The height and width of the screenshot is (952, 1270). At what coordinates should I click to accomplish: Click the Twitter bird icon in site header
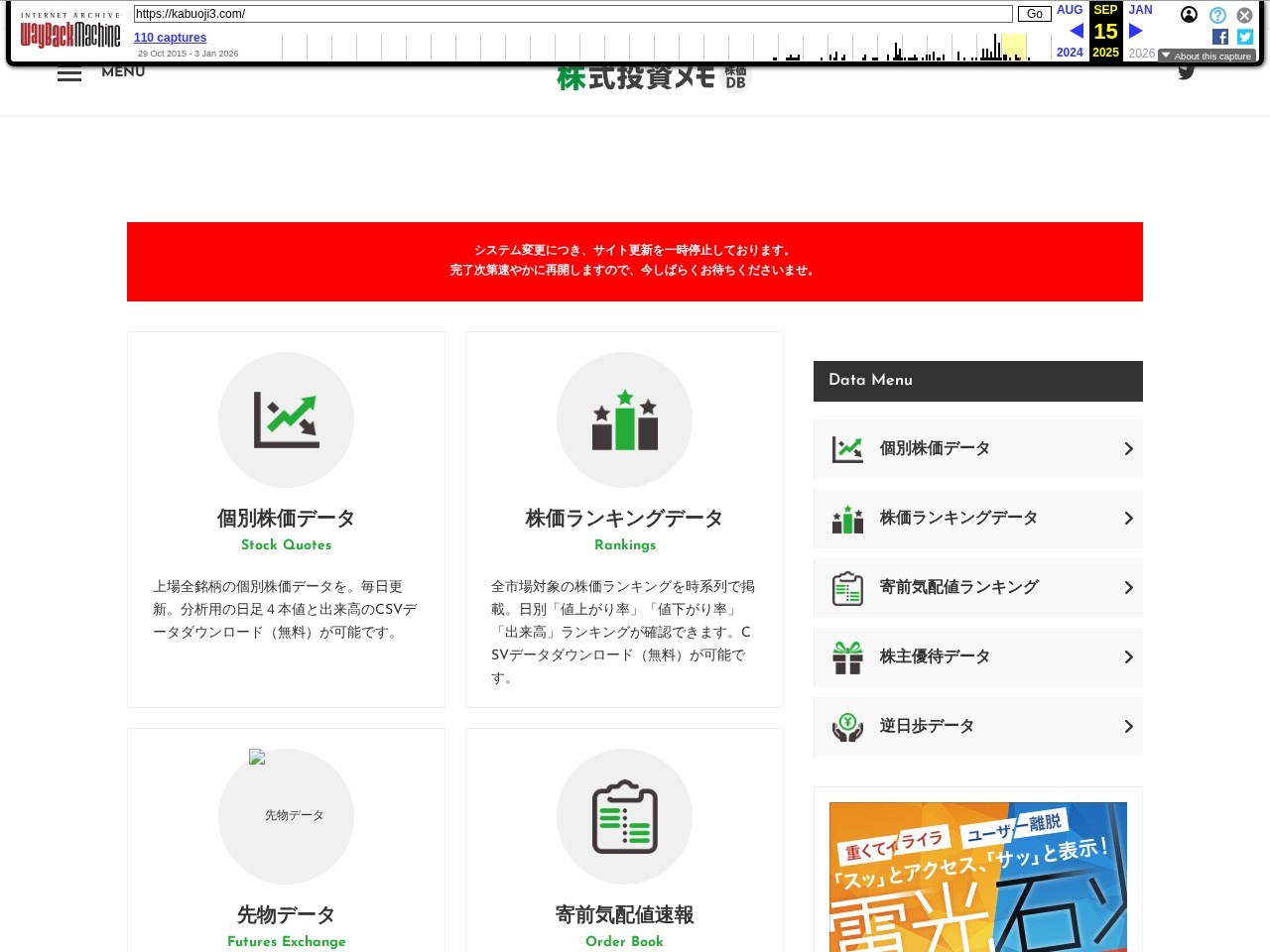point(1186,71)
